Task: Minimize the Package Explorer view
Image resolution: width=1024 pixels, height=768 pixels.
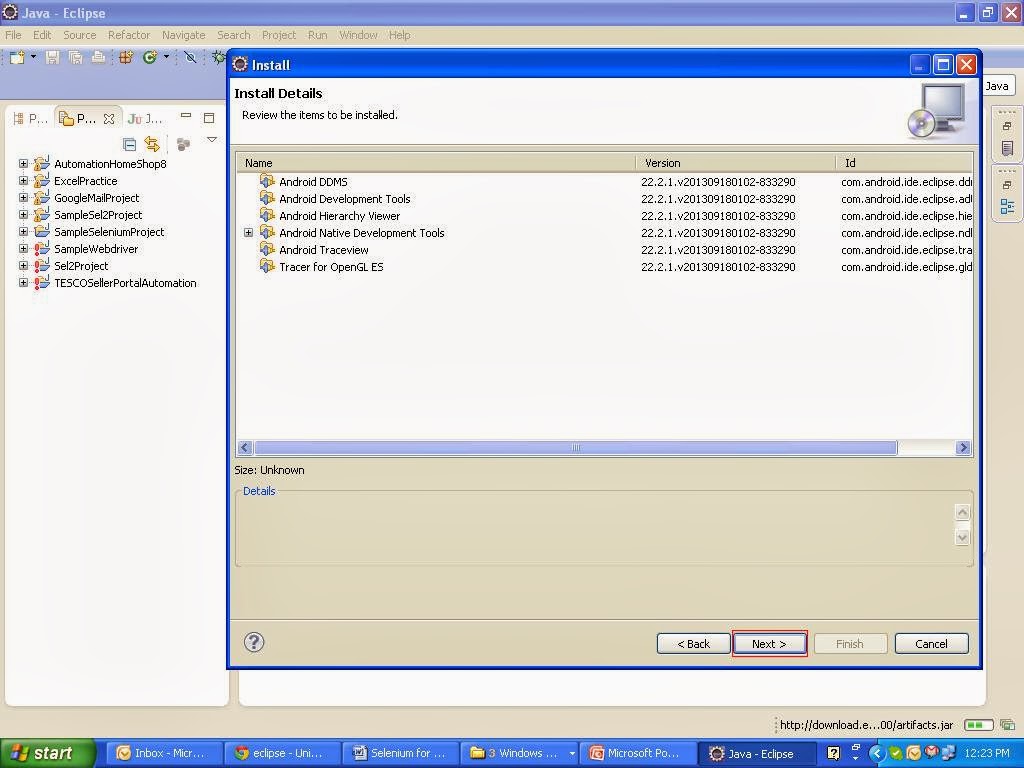Action: coord(186,116)
